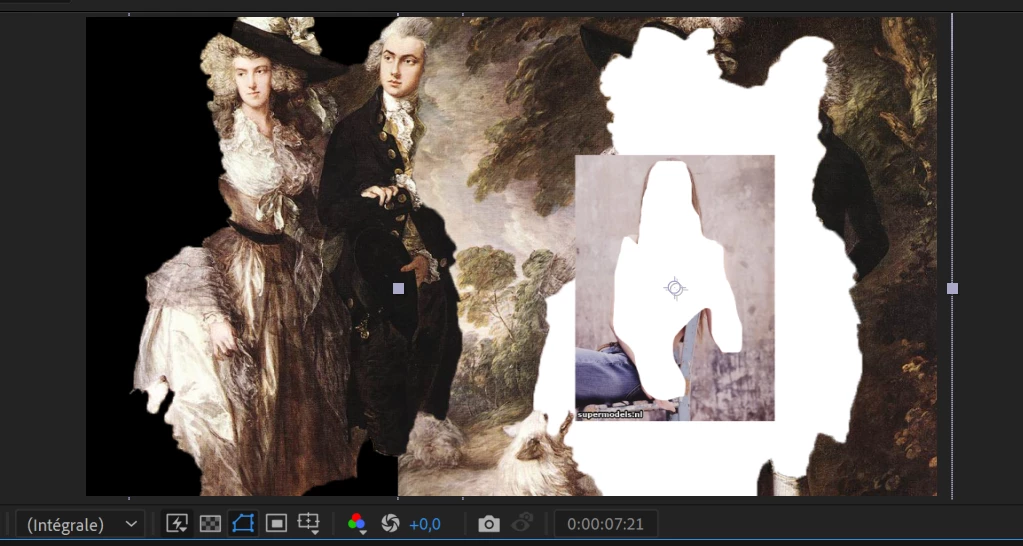Open the Fast Previews lightning menu

click(x=177, y=523)
